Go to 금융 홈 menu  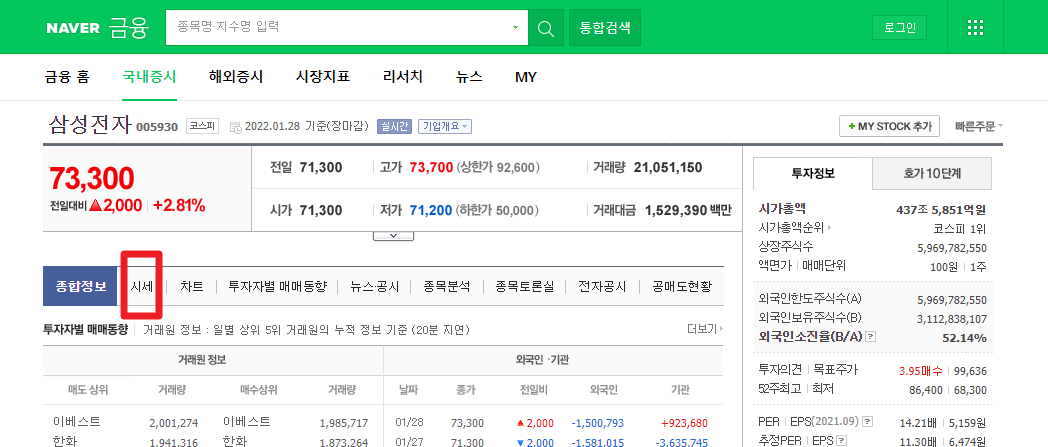(67, 77)
